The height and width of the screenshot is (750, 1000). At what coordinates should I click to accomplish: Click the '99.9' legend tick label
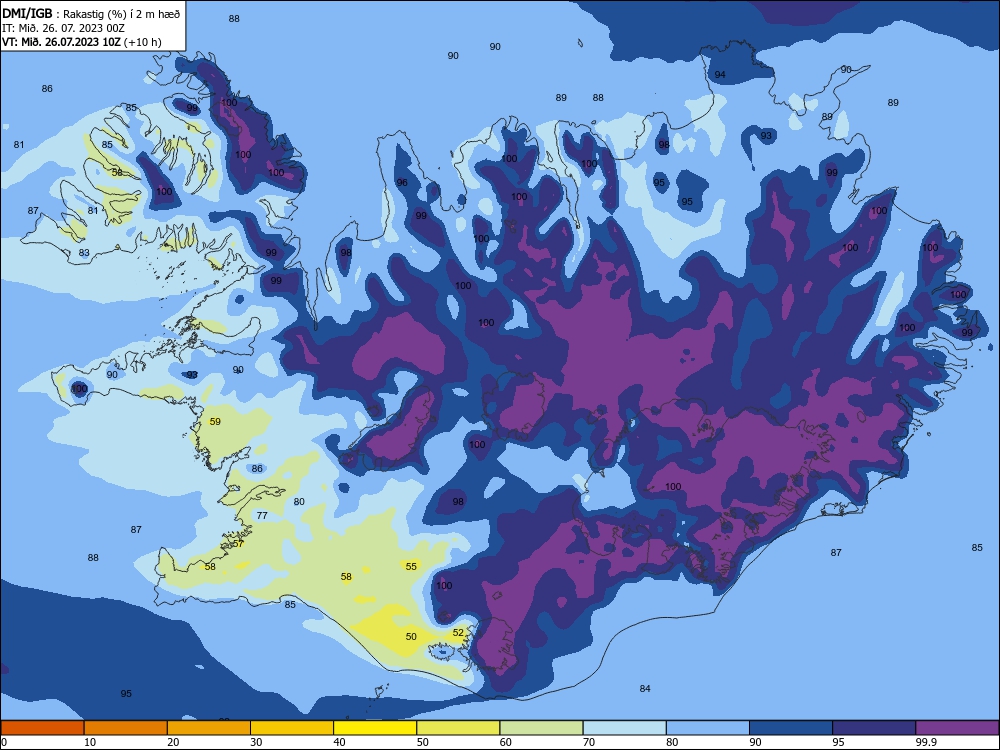click(925, 742)
